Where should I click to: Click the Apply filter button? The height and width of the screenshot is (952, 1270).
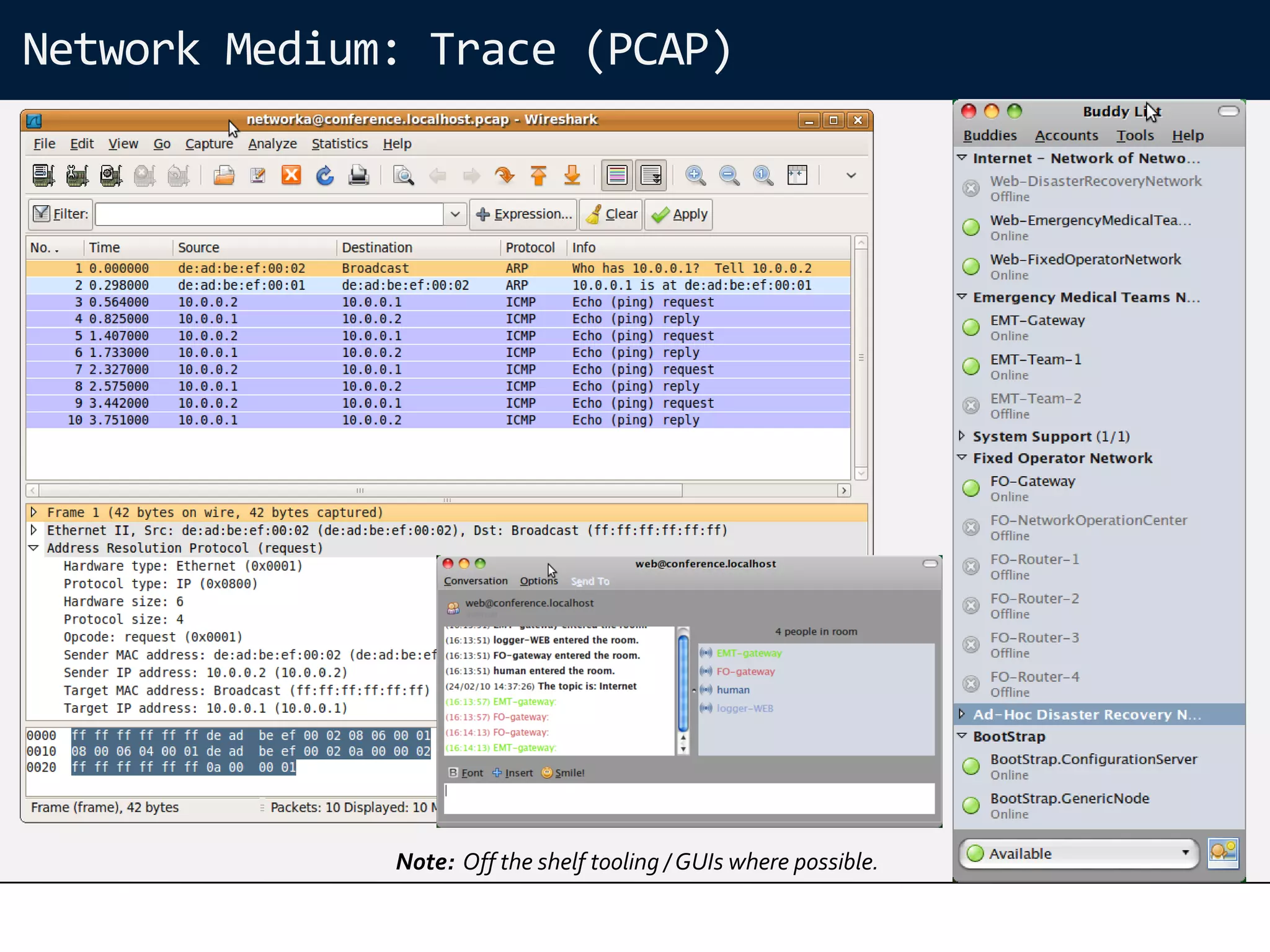pyautogui.click(x=679, y=214)
